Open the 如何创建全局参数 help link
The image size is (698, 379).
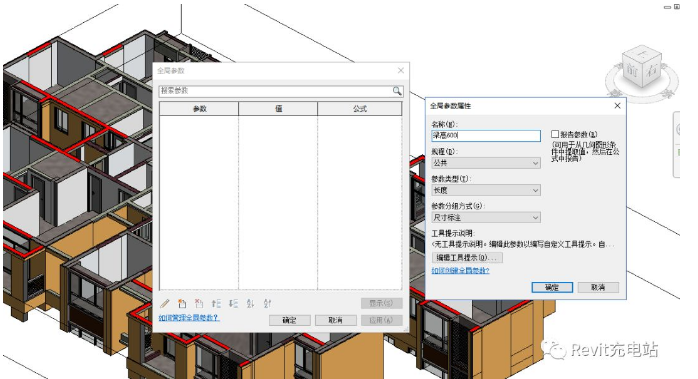(x=460, y=270)
